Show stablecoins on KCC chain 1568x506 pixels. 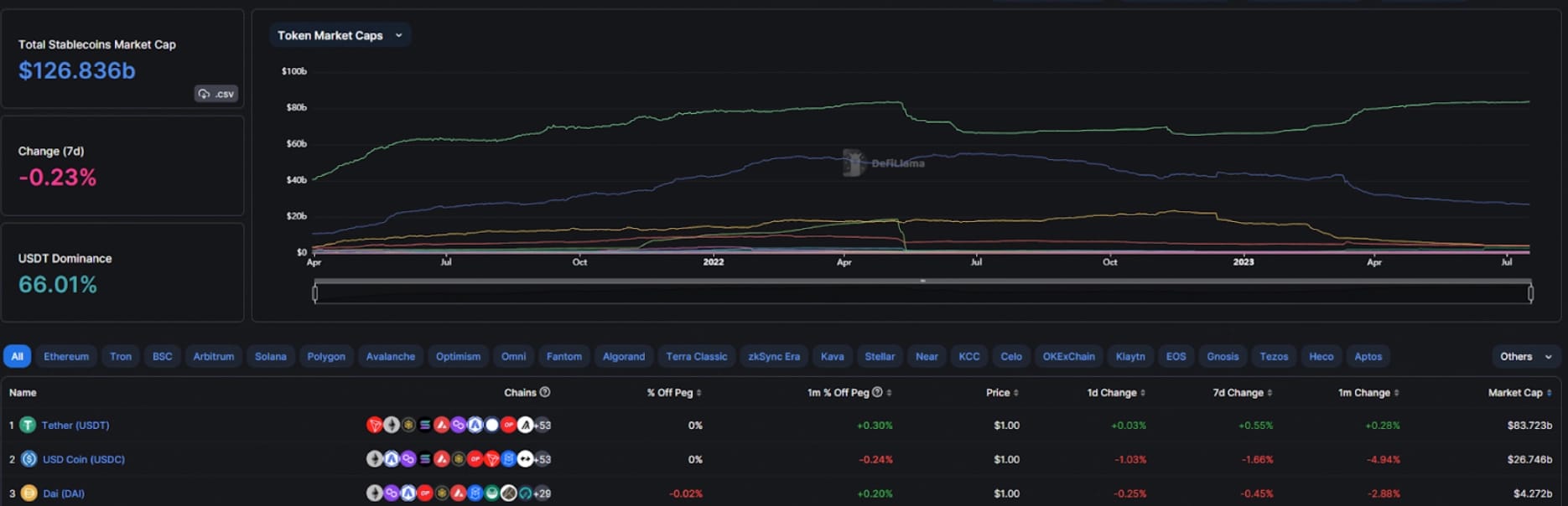pos(969,356)
